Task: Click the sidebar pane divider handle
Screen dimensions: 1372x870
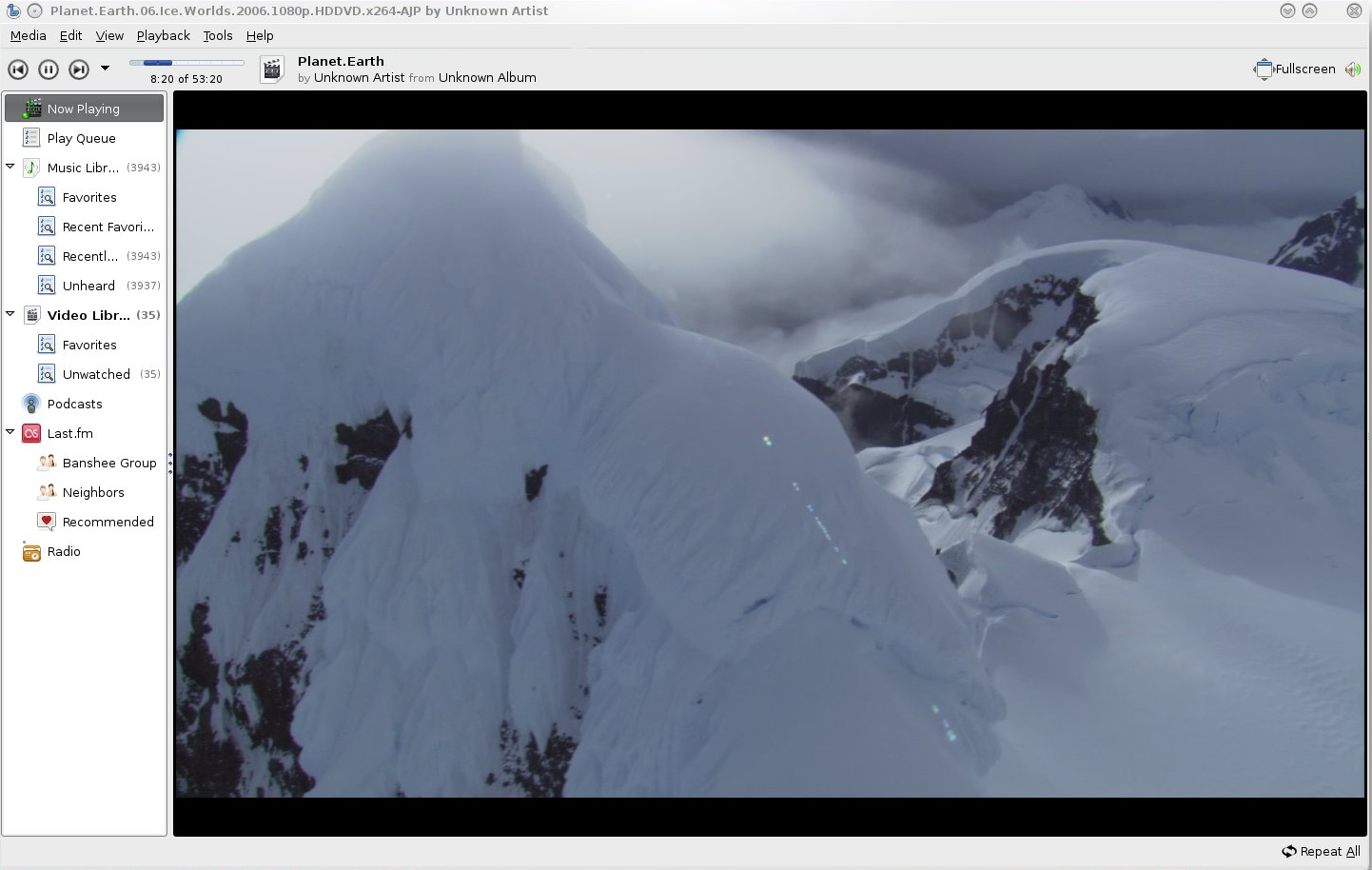Action: point(170,464)
